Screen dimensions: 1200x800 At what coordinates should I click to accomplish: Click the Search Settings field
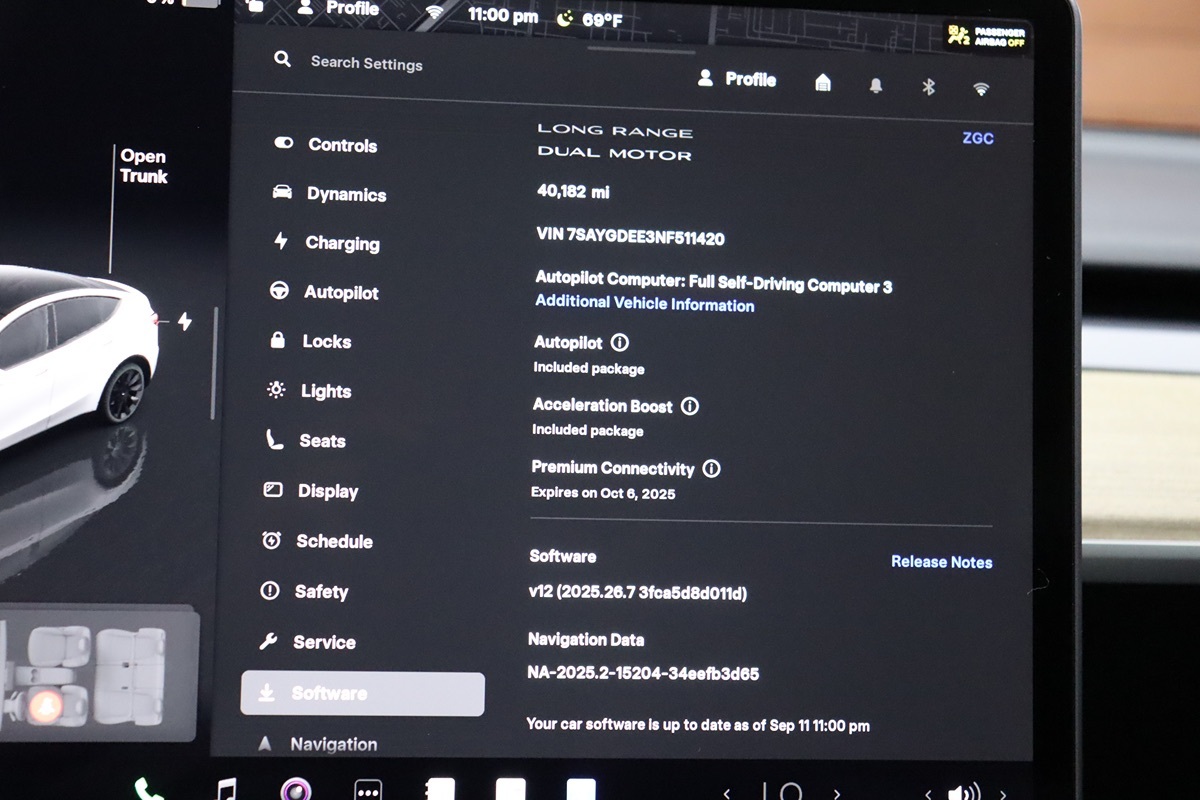coord(366,63)
